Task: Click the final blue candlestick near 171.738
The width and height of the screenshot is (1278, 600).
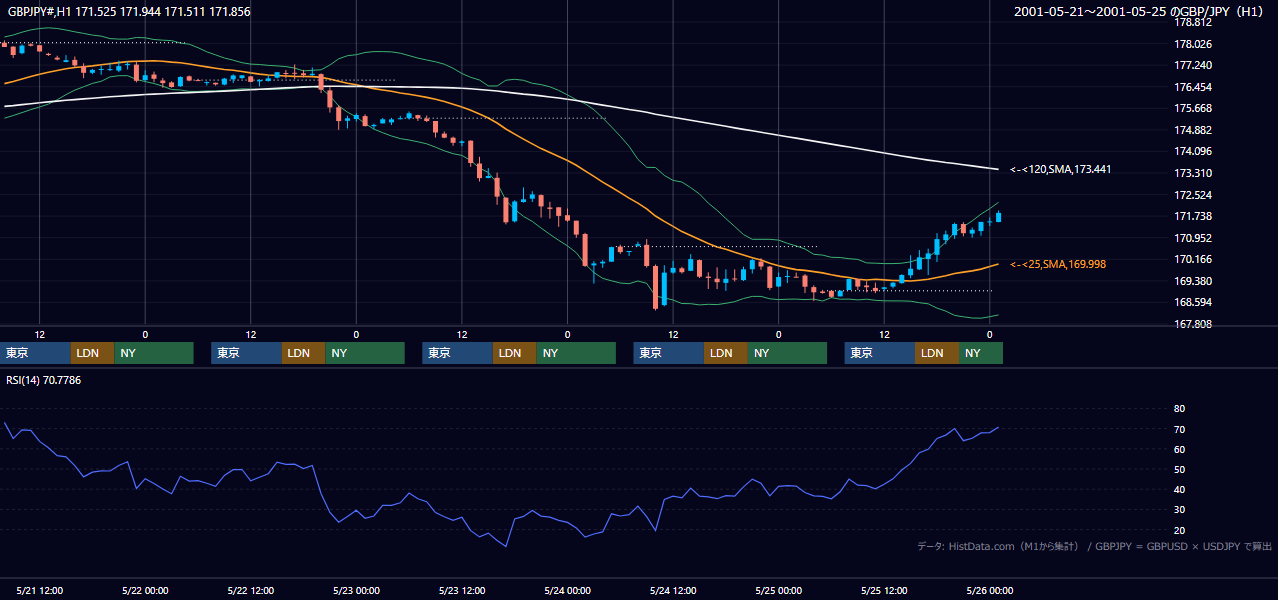Action: coord(998,216)
